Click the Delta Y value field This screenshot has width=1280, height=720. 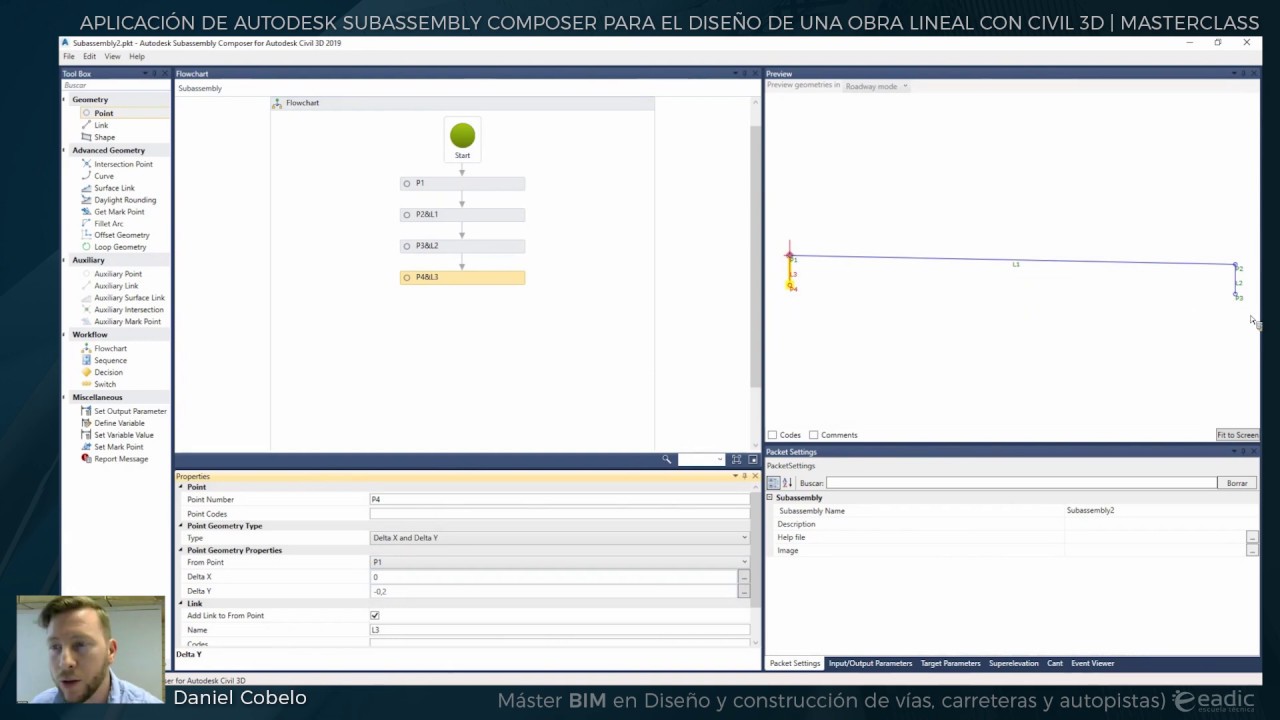(x=554, y=591)
